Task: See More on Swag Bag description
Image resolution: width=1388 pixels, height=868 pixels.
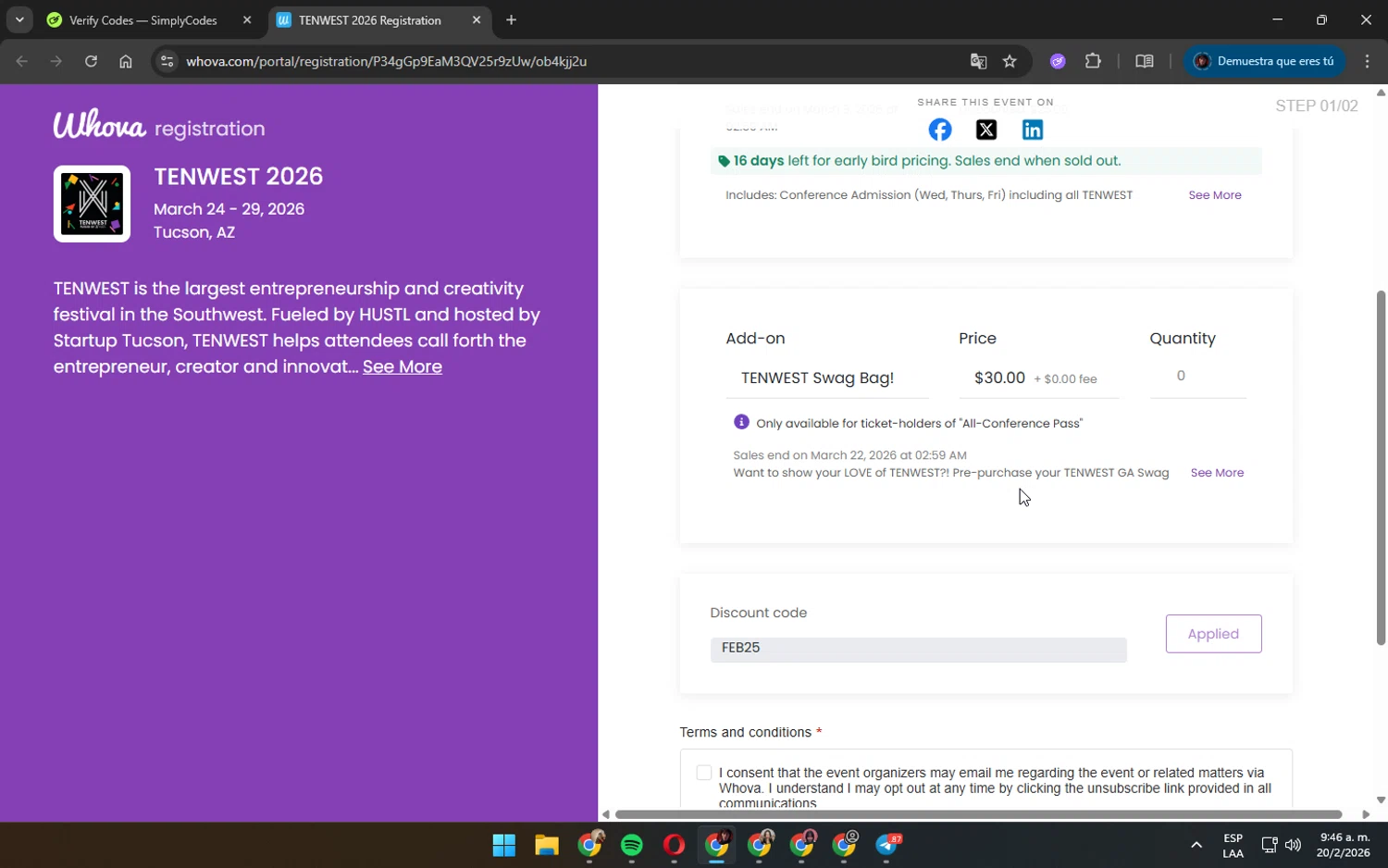Action: click(x=1217, y=473)
